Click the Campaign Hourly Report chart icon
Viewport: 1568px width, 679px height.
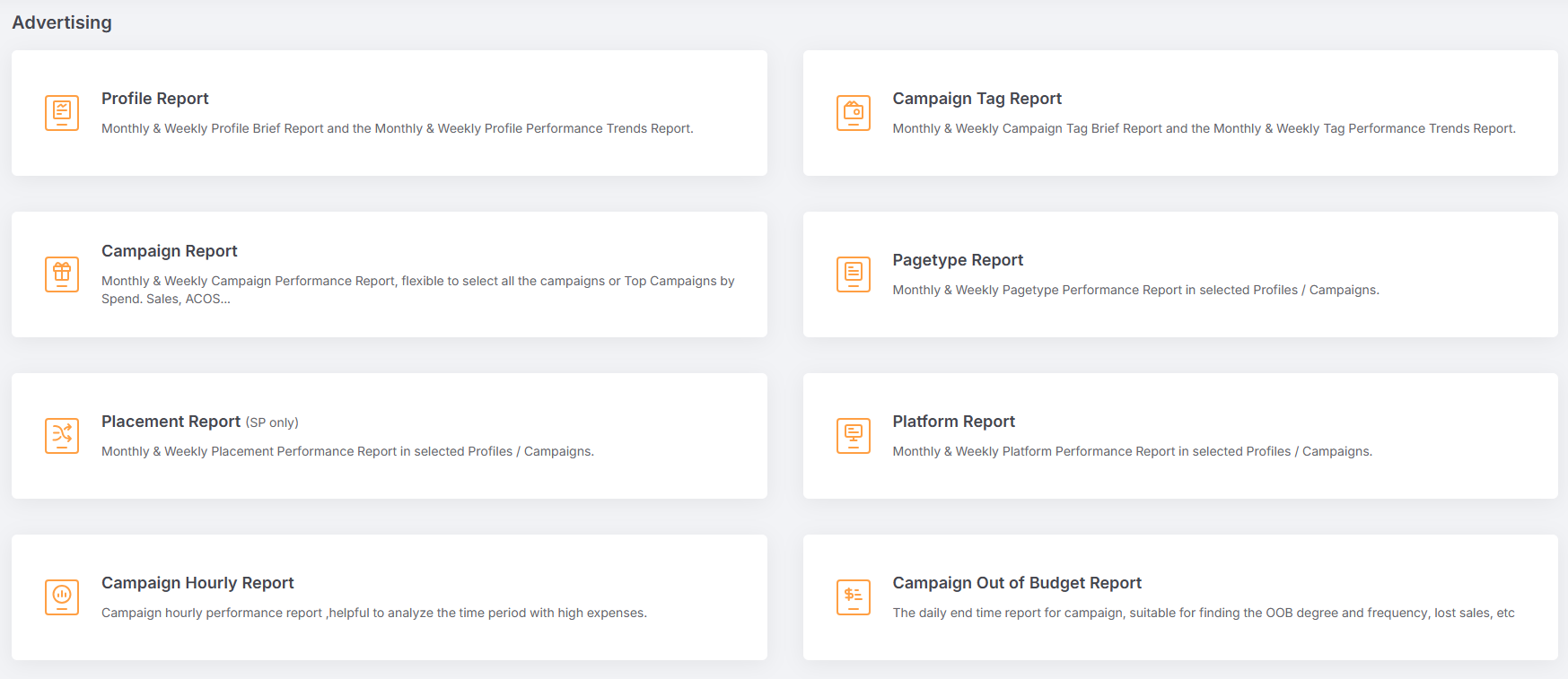coord(62,596)
